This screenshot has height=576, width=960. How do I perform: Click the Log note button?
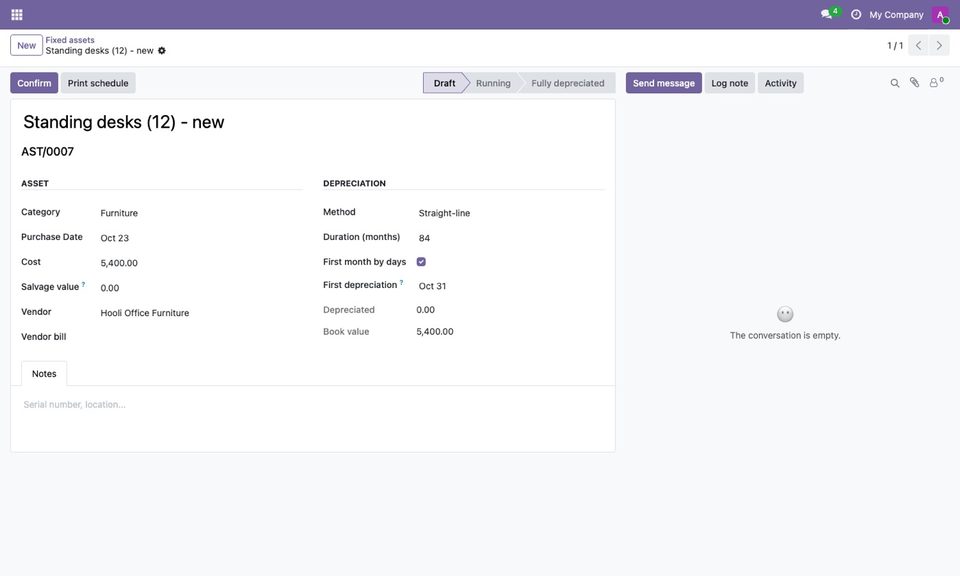(x=729, y=83)
